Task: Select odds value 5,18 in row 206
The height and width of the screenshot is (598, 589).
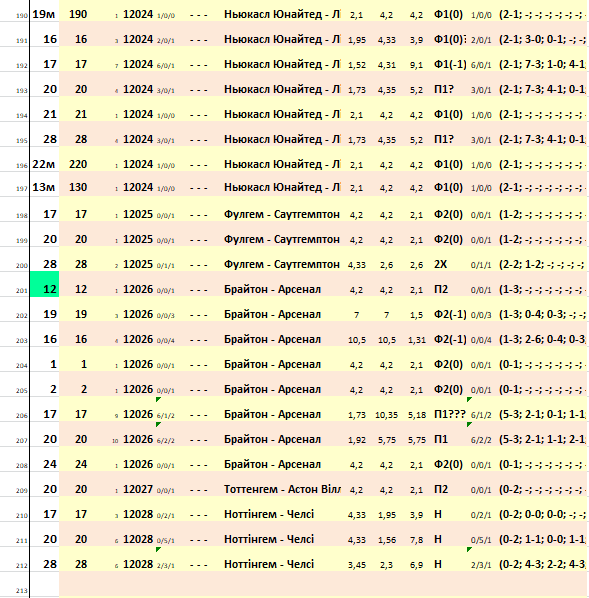Action: pyautogui.click(x=416, y=415)
